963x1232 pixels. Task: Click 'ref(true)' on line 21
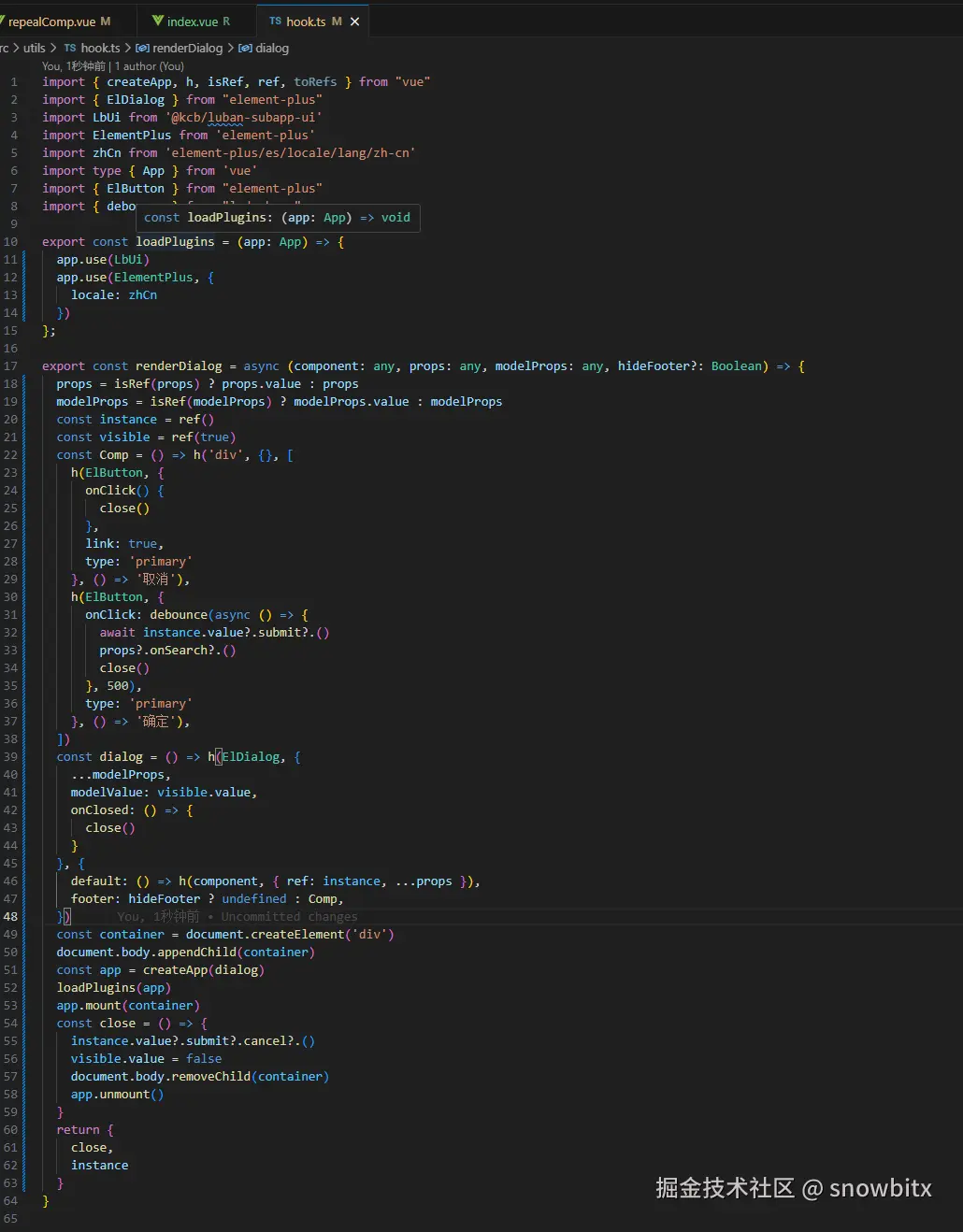coord(204,437)
